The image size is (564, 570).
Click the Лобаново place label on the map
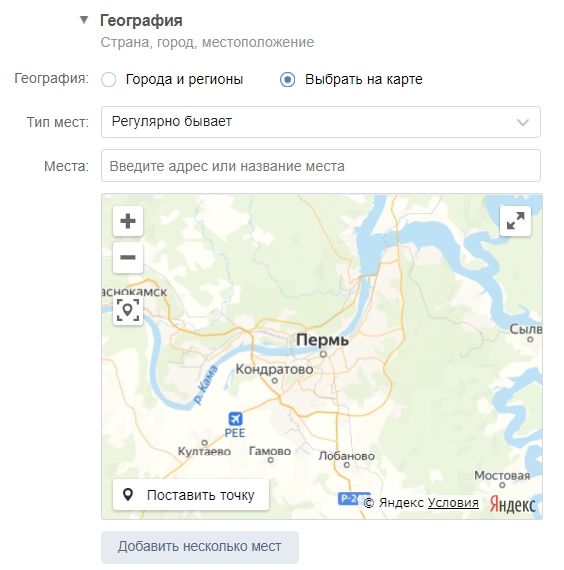click(347, 456)
